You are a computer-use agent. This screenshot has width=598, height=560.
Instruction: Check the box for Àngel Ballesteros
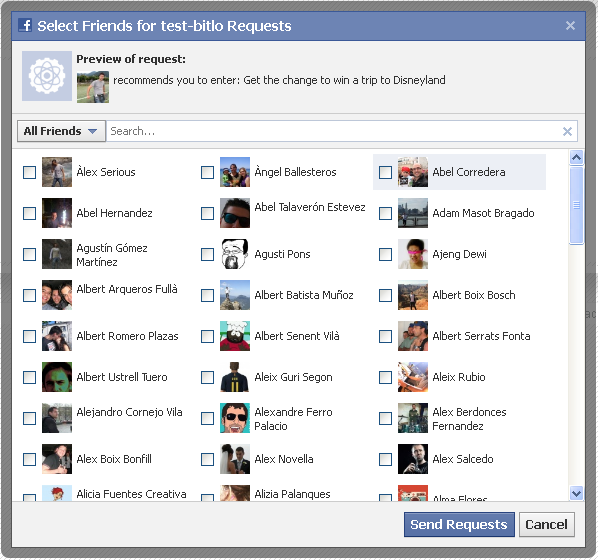[x=207, y=172]
